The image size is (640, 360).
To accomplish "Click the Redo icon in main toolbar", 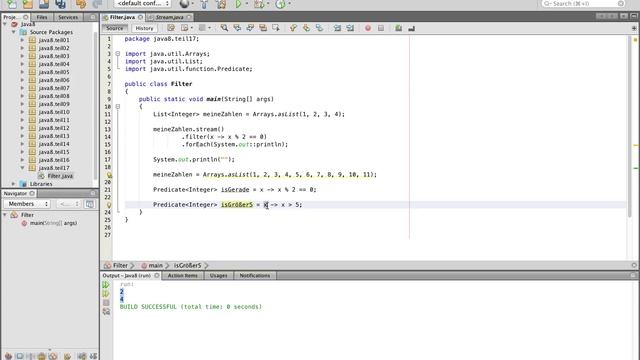I will click(97, 4).
